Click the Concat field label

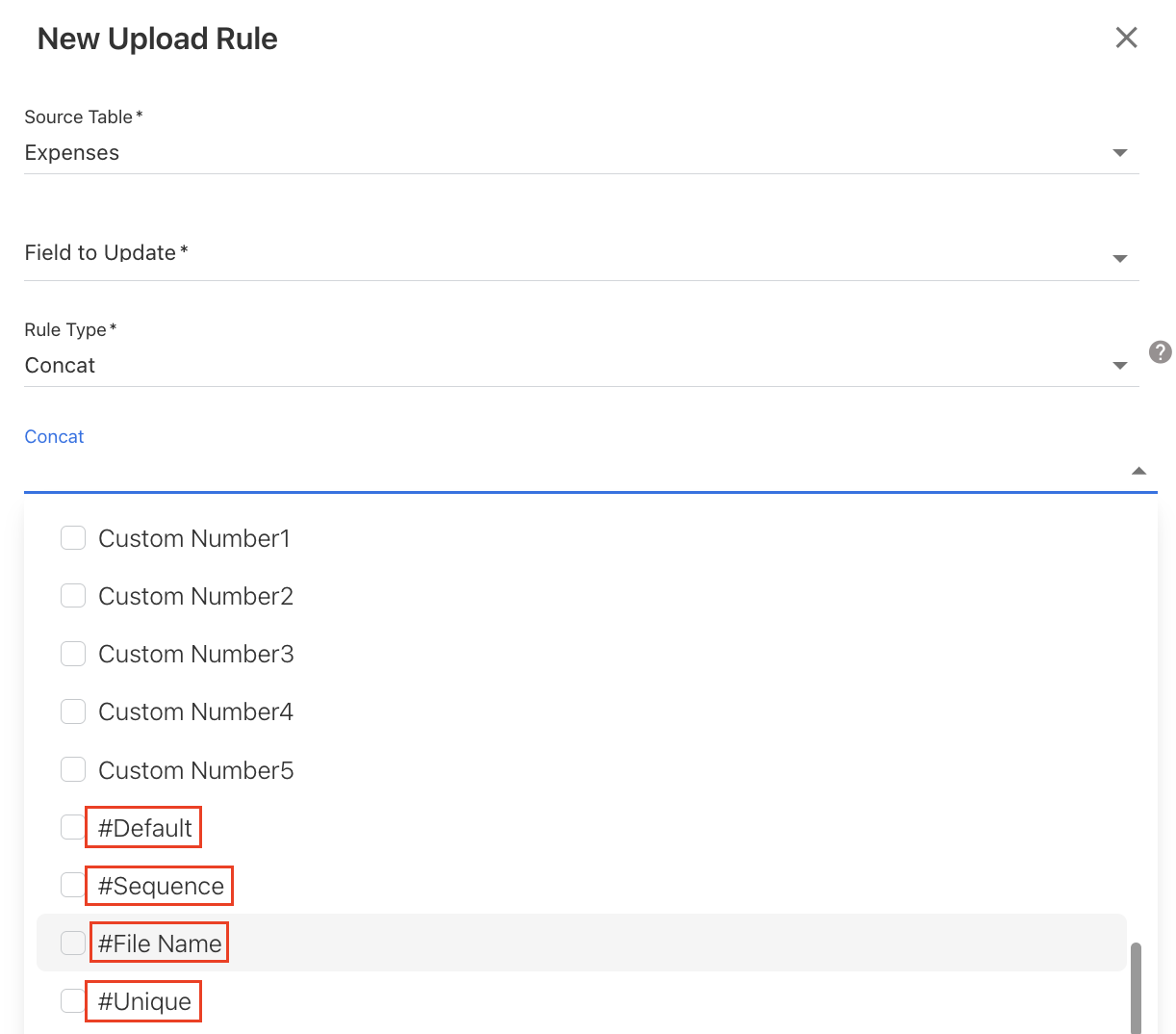coord(54,437)
